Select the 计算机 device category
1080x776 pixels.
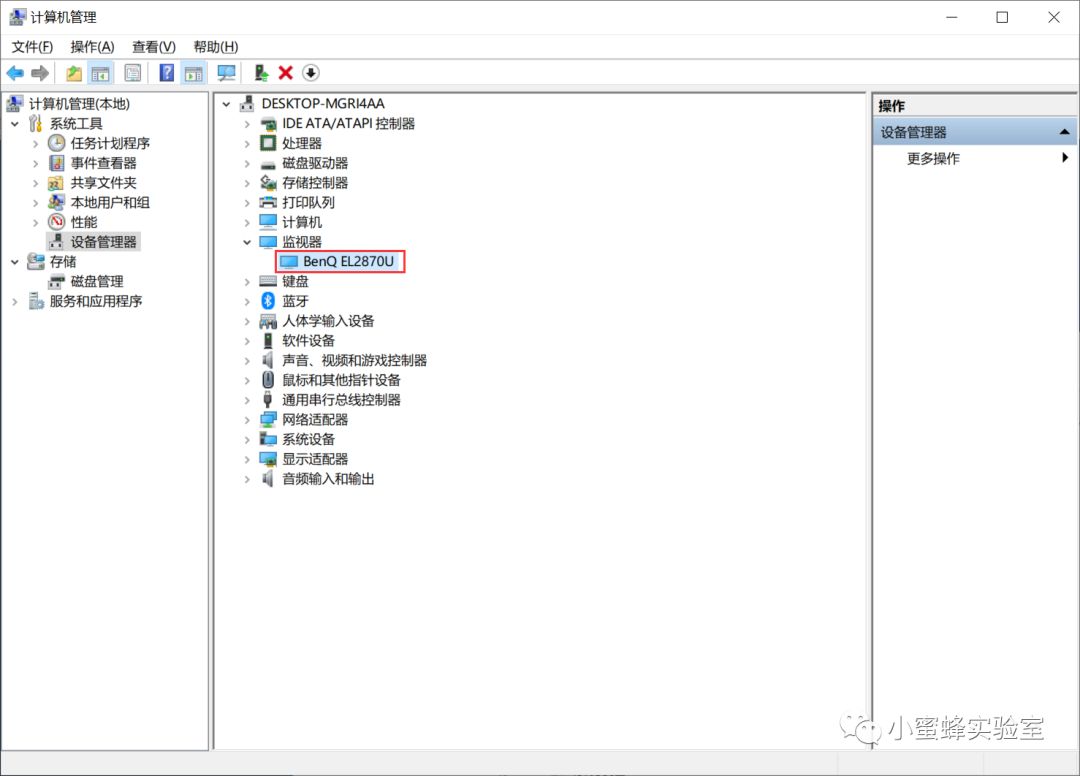click(301, 222)
